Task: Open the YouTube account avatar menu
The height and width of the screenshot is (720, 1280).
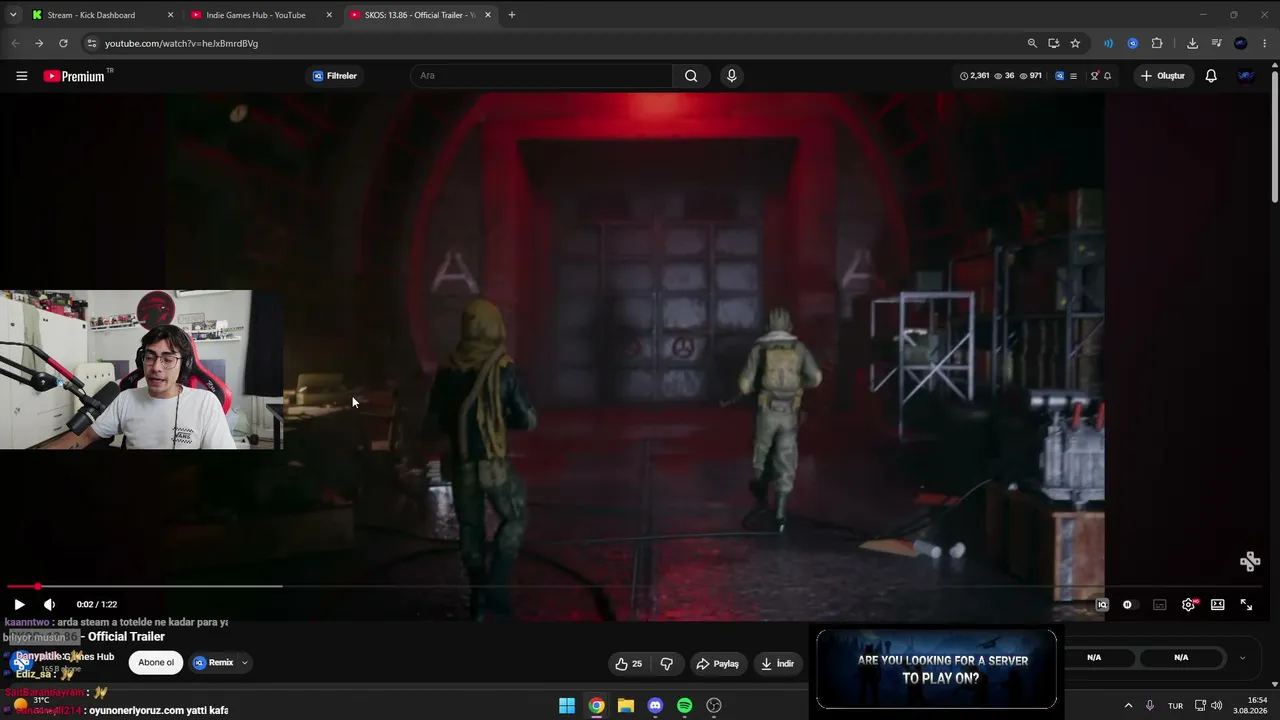Action: (x=1246, y=76)
